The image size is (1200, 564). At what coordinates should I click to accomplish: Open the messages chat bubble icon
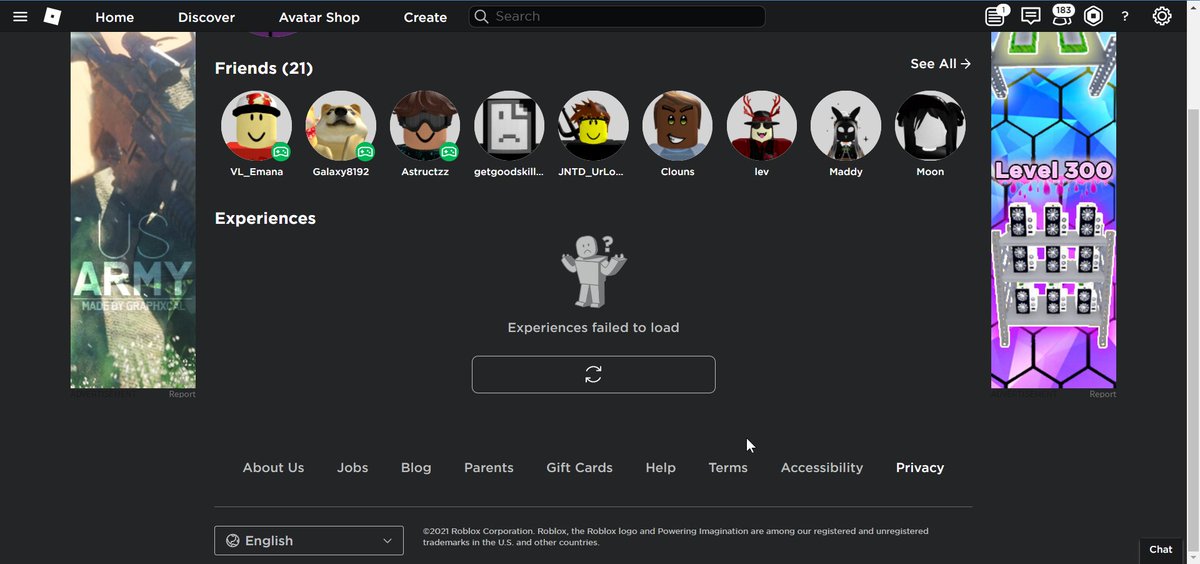(1030, 16)
